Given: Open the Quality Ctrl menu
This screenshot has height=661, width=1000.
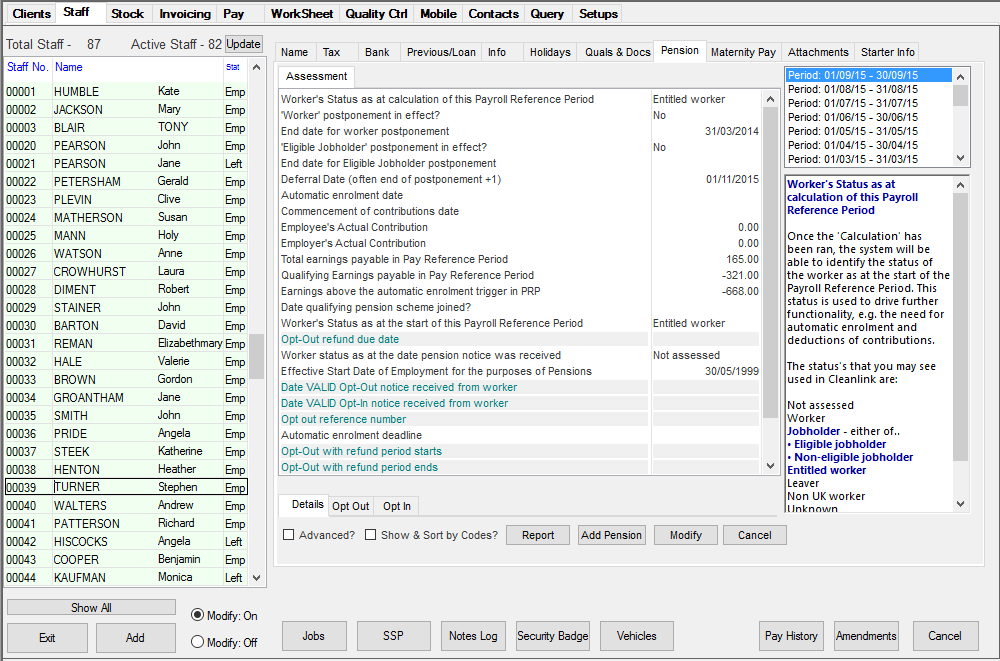Looking at the screenshot, I should point(376,13).
